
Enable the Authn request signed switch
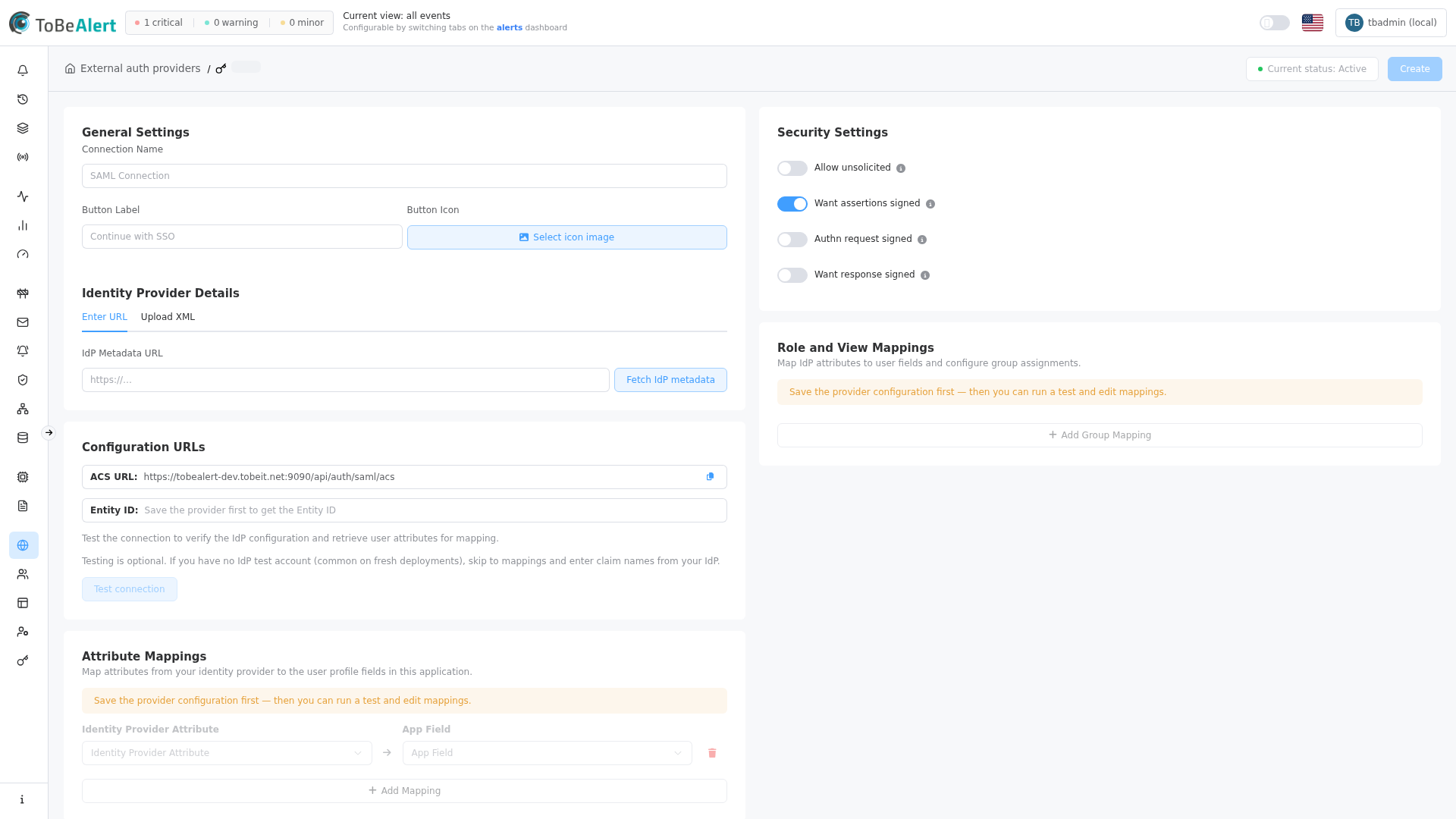(x=792, y=240)
